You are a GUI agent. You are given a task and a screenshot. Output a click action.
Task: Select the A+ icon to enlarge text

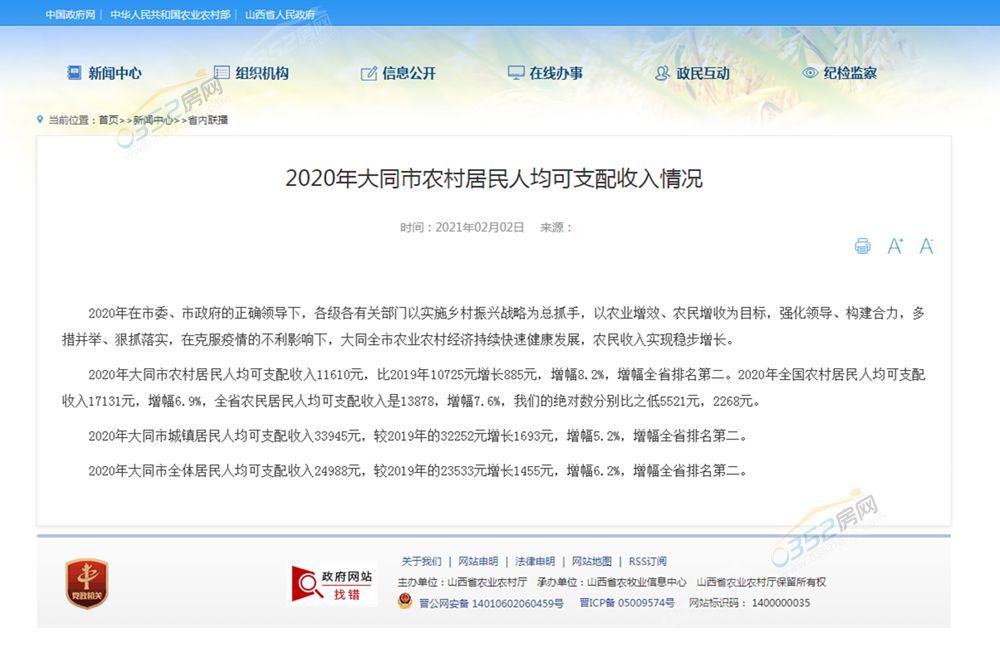[893, 245]
